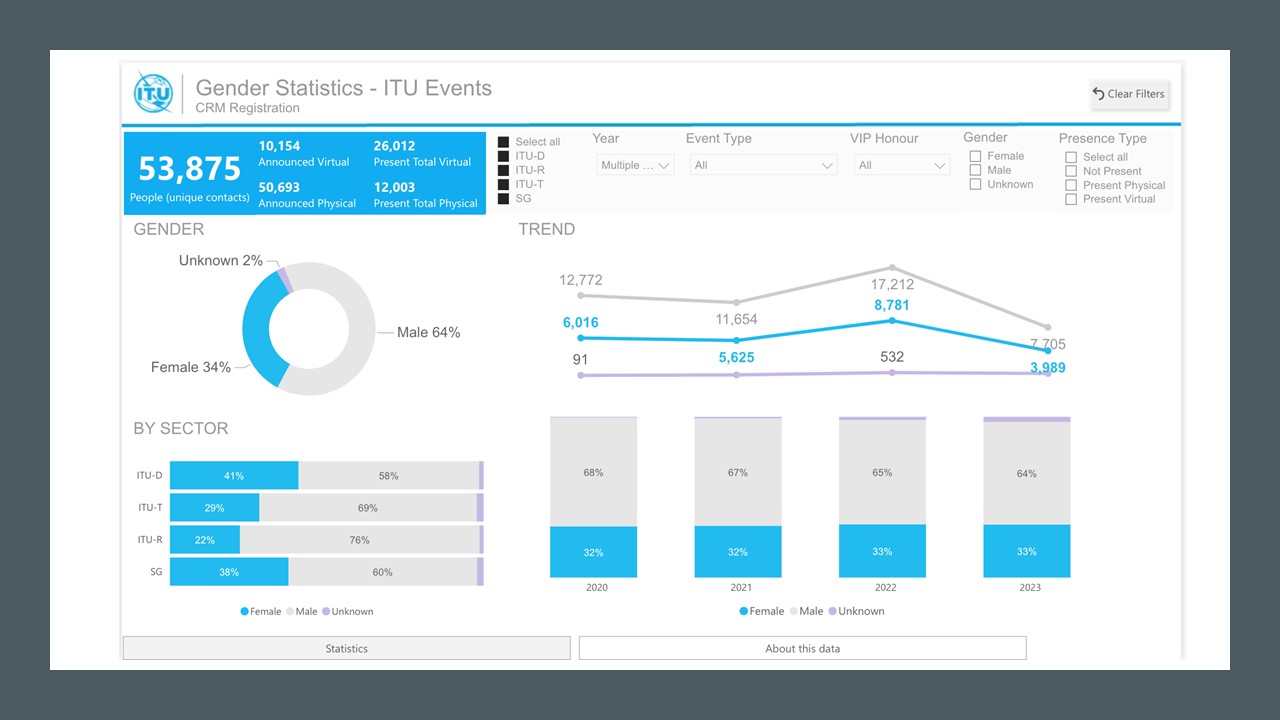Toggle the SG sector filter box
Viewport: 1280px width, 720px height.
coord(503,199)
